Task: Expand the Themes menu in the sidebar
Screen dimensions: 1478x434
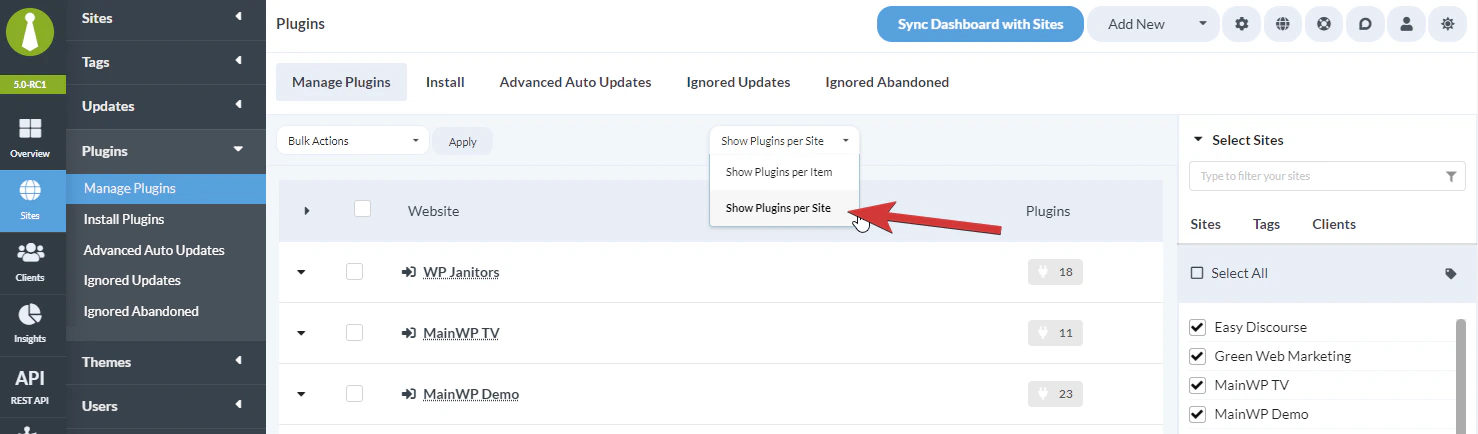Action: pyautogui.click(x=166, y=362)
